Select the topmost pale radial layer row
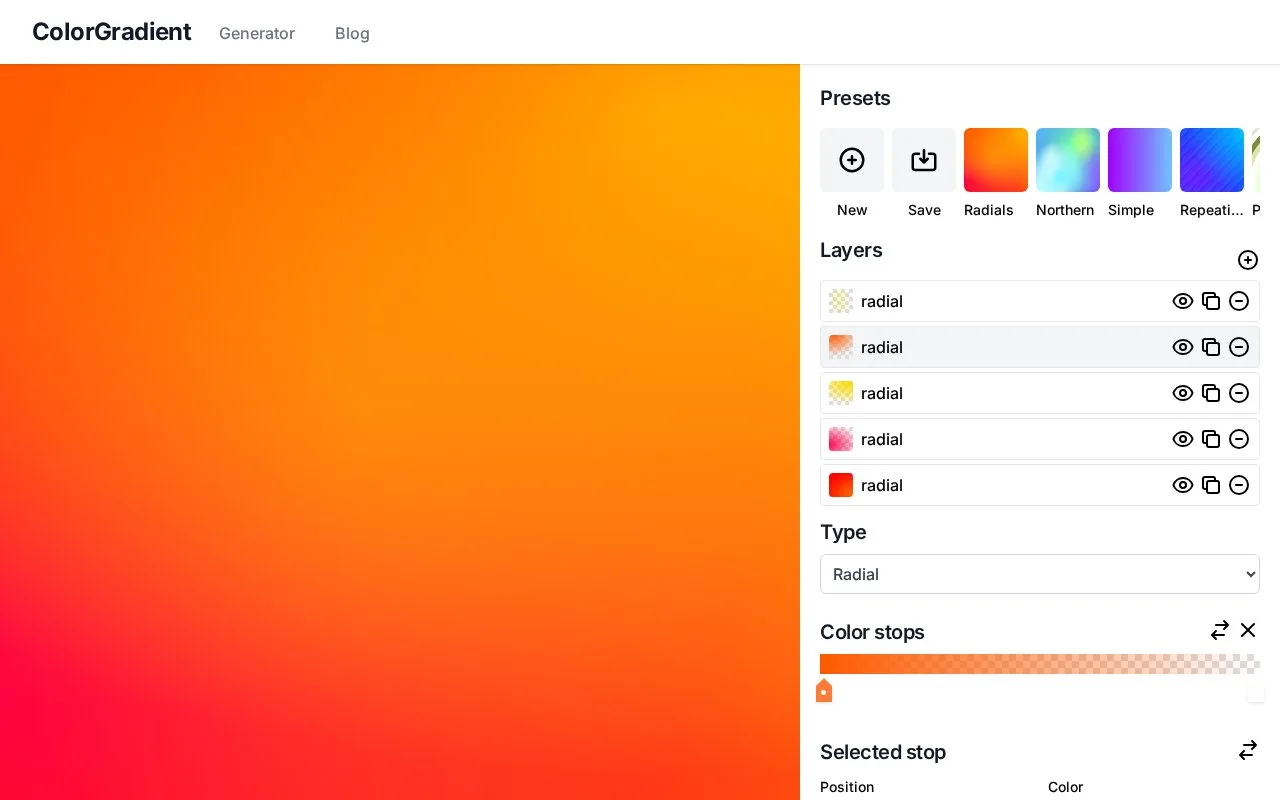Screen dimensions: 1280x800 (1040, 301)
